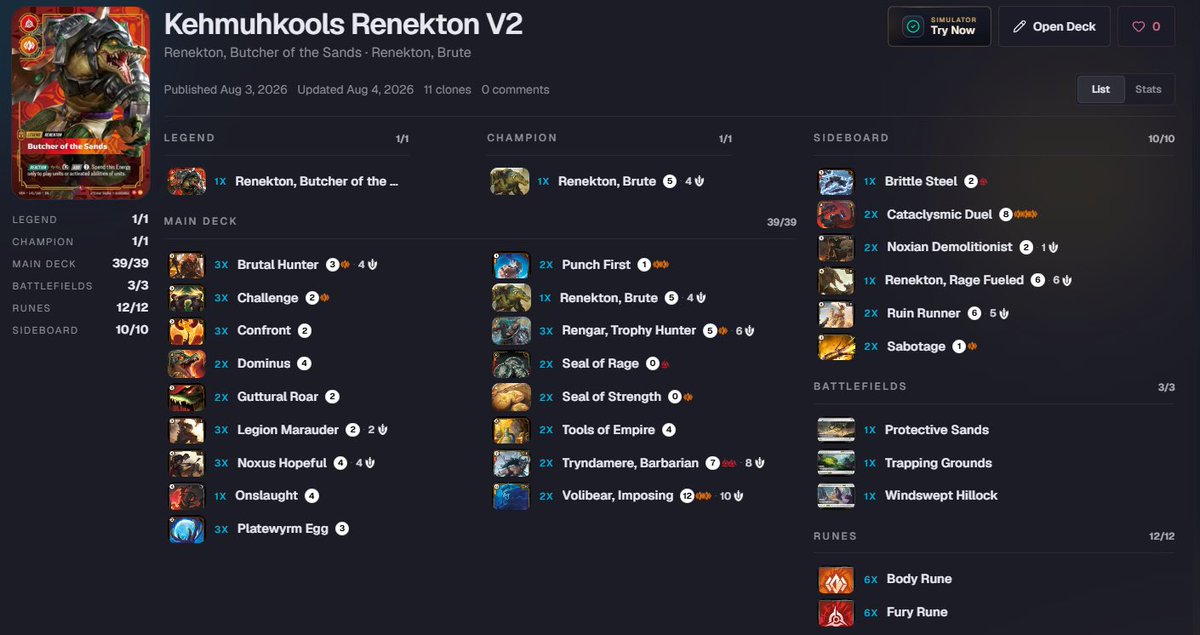
Task: Click the Punch First card thumbnail
Action: [x=511, y=265]
